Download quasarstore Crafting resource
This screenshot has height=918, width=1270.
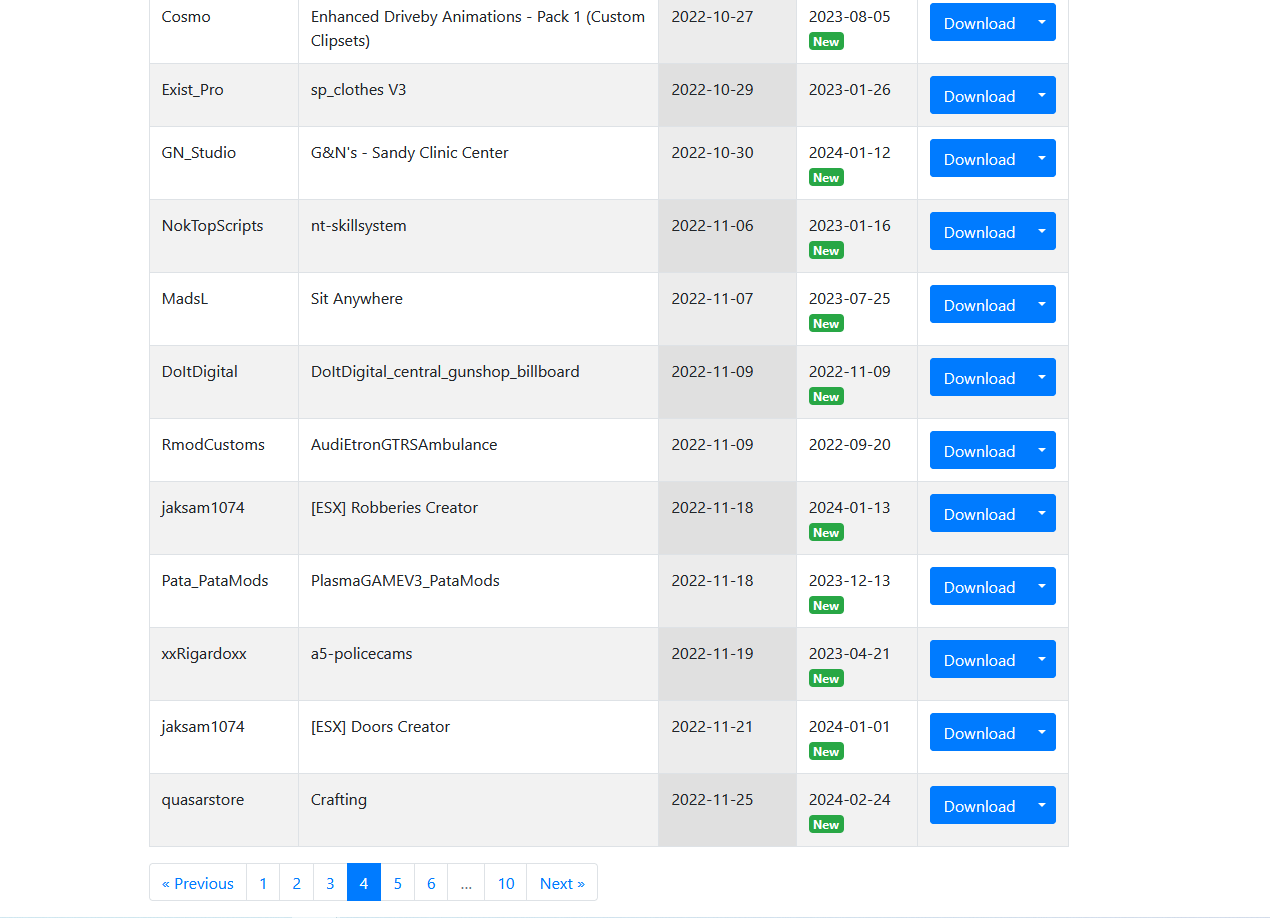coord(978,805)
